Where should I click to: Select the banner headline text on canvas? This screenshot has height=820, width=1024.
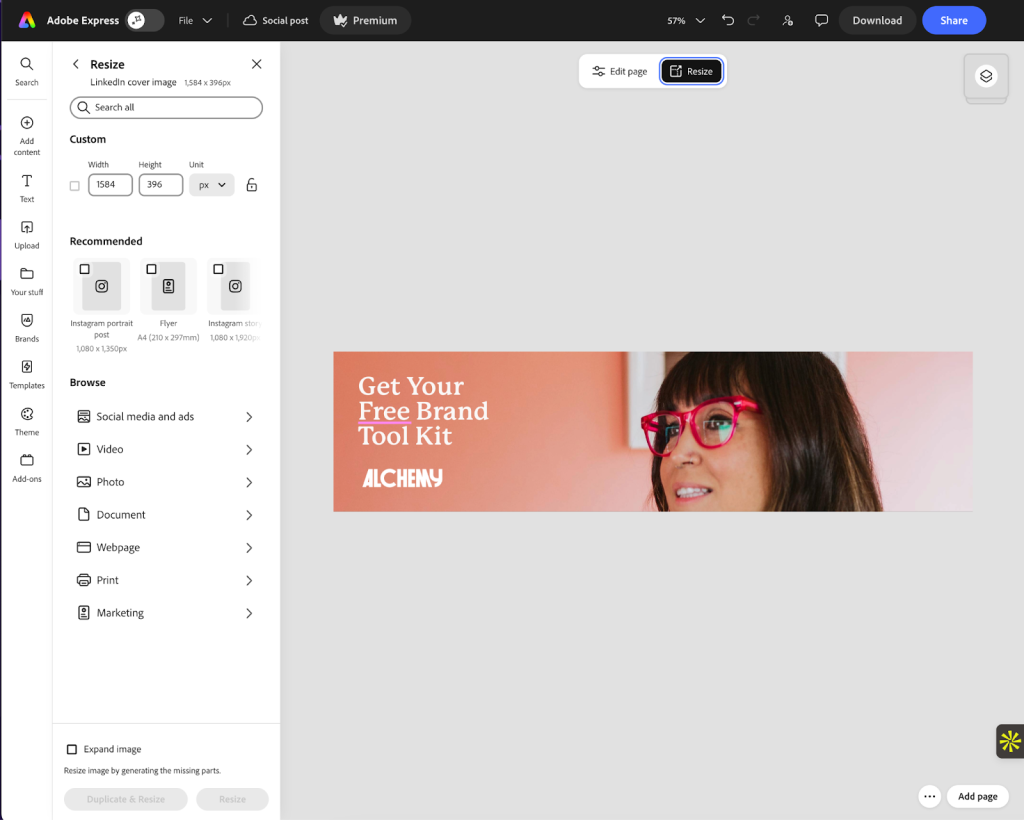(x=423, y=411)
